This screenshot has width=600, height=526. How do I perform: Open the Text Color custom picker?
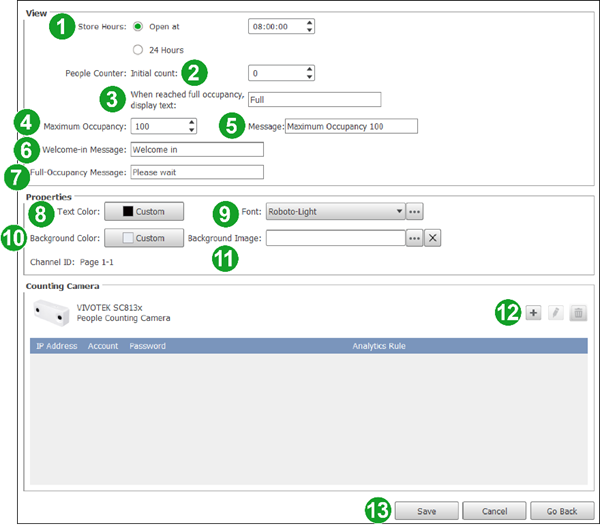144,212
